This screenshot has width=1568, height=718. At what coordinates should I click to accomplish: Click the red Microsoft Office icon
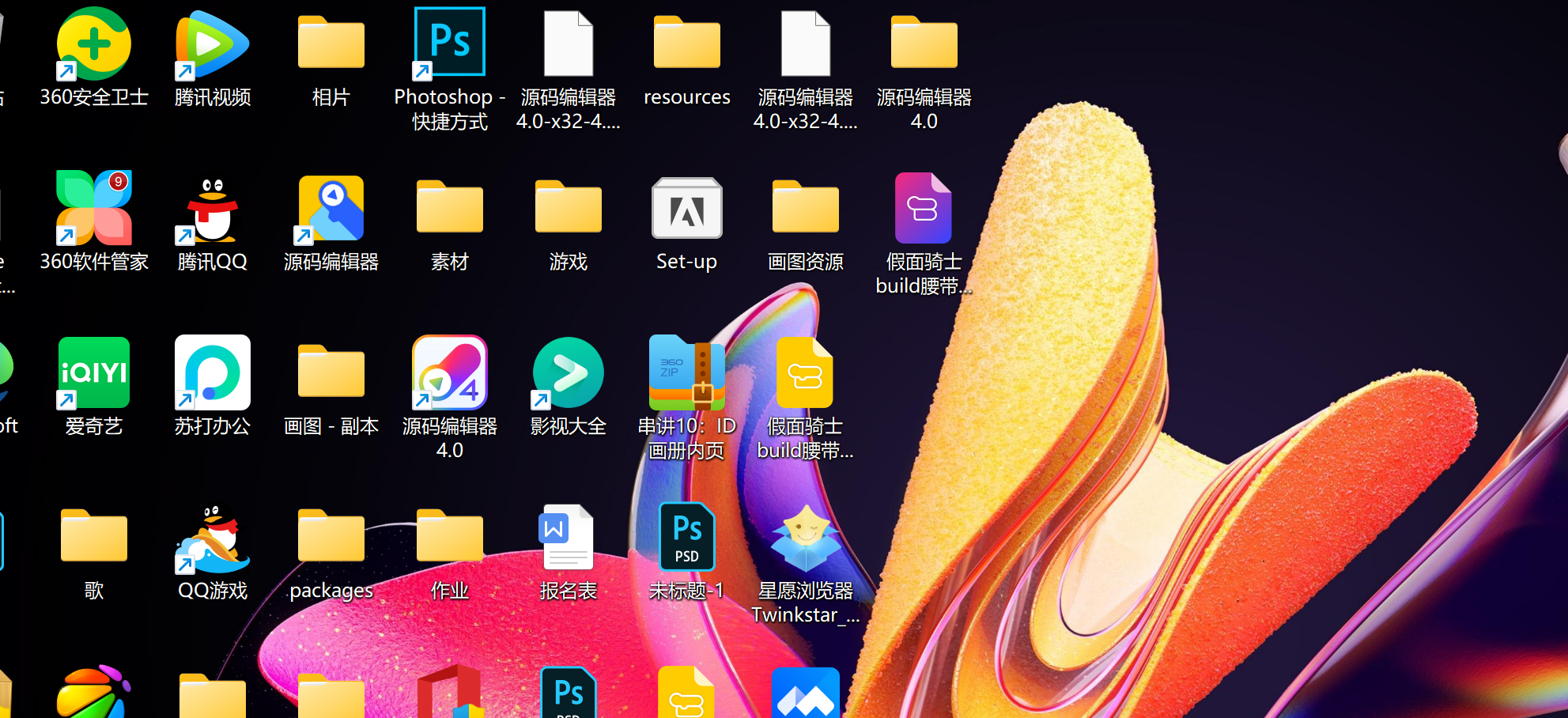tap(450, 692)
